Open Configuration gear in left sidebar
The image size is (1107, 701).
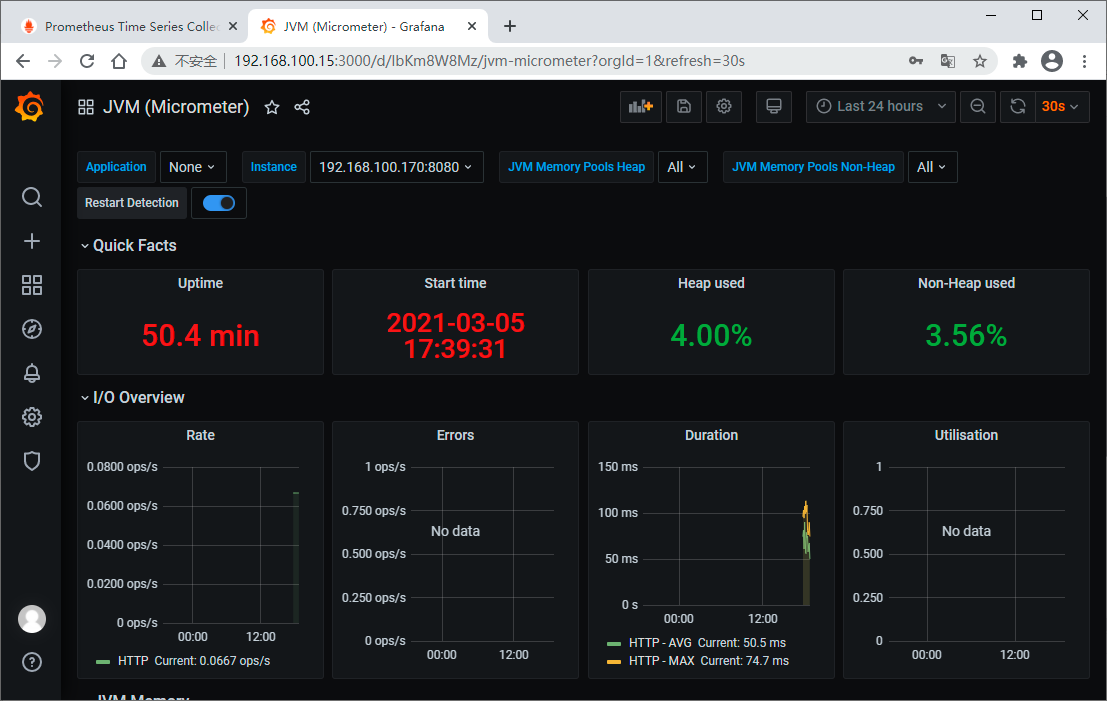(32, 417)
